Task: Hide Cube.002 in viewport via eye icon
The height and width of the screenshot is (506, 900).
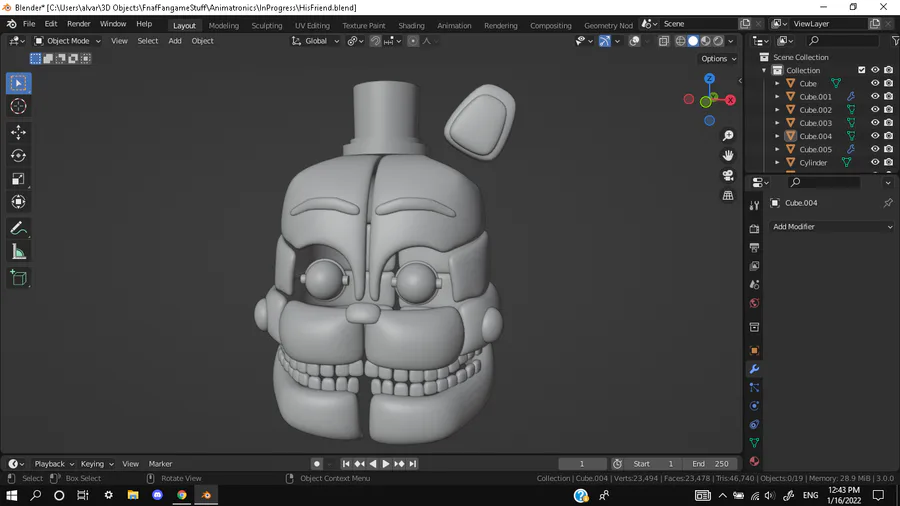Action: coord(875,110)
